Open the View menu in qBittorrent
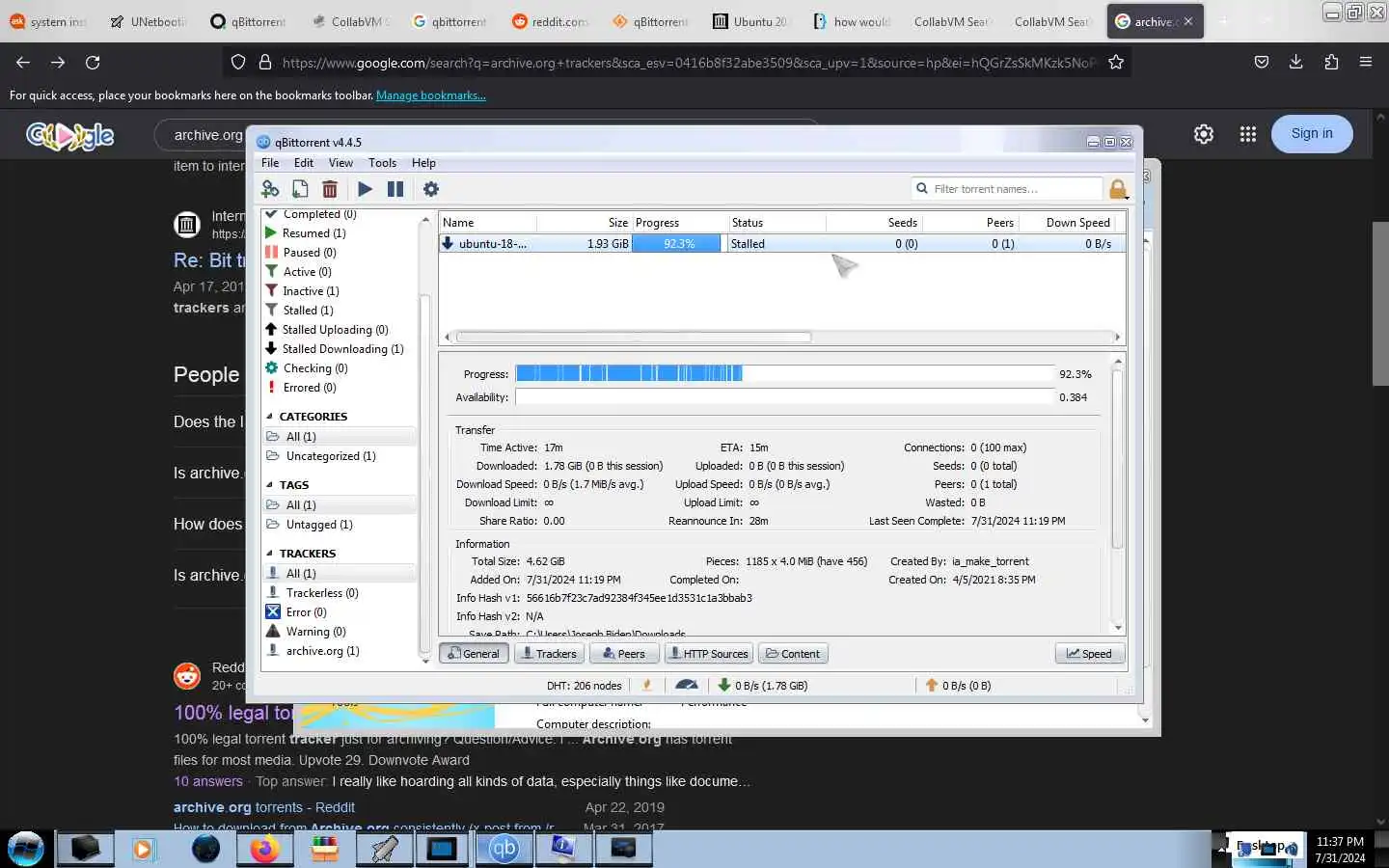This screenshot has height=868, width=1389. (x=340, y=163)
